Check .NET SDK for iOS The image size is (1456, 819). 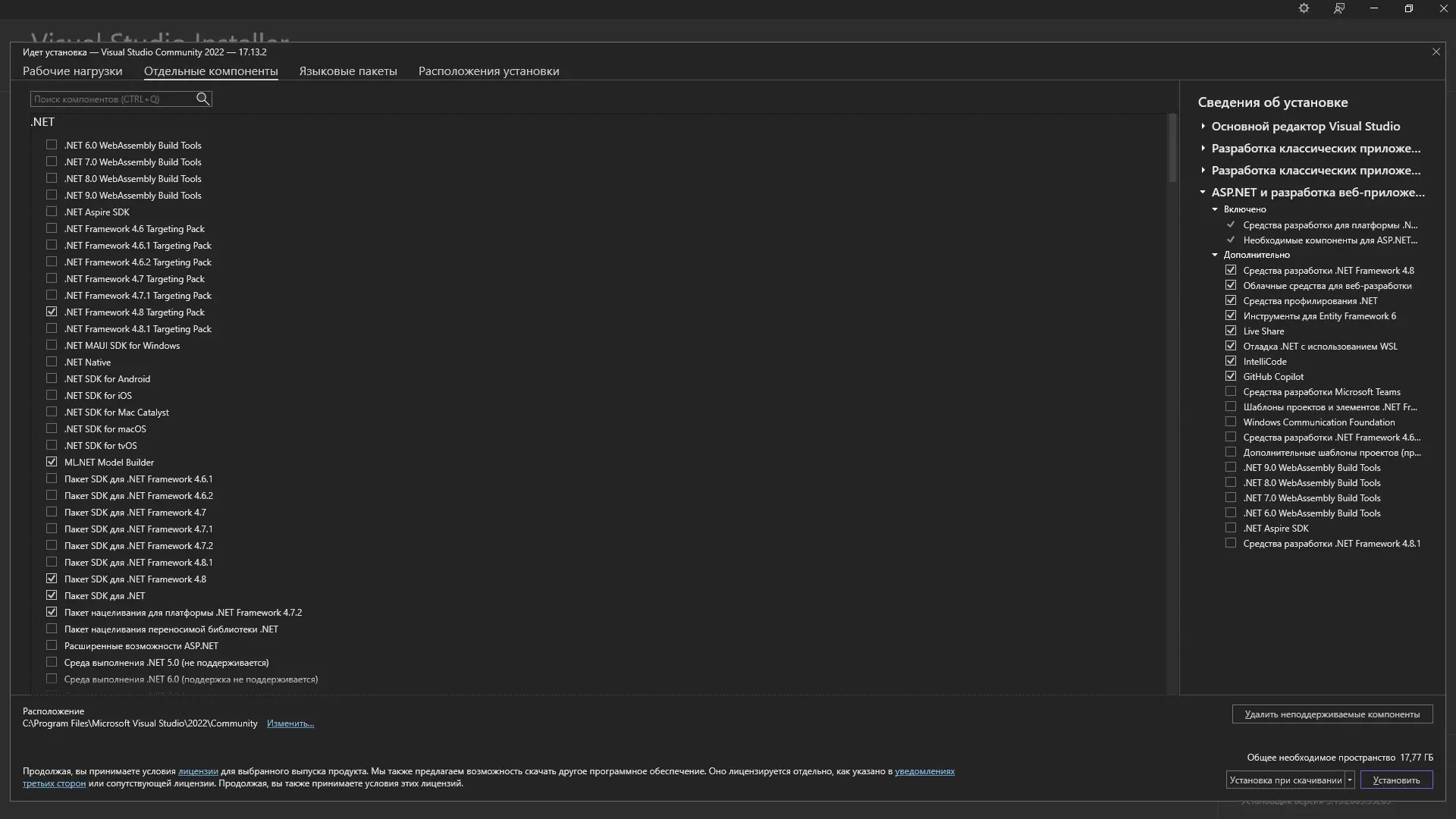(52, 395)
